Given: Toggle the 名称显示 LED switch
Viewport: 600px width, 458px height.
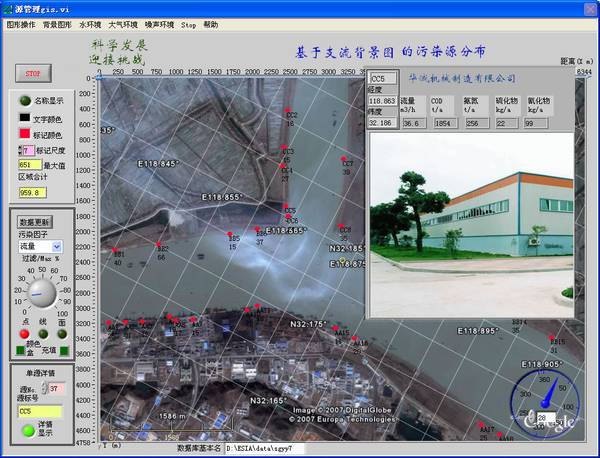Looking at the screenshot, I should pos(25,101).
